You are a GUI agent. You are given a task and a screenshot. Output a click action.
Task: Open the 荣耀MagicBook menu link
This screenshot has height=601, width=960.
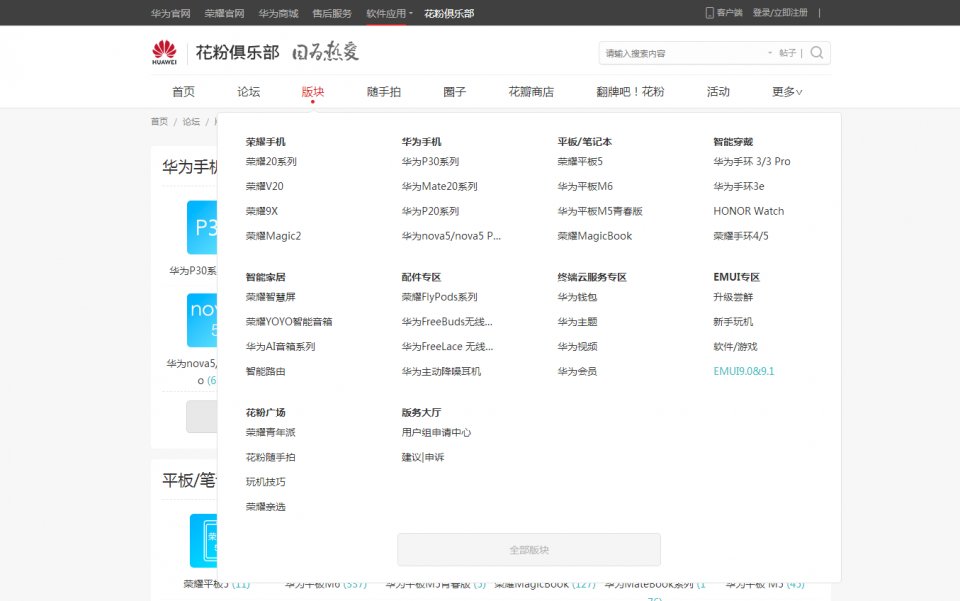click(594, 236)
